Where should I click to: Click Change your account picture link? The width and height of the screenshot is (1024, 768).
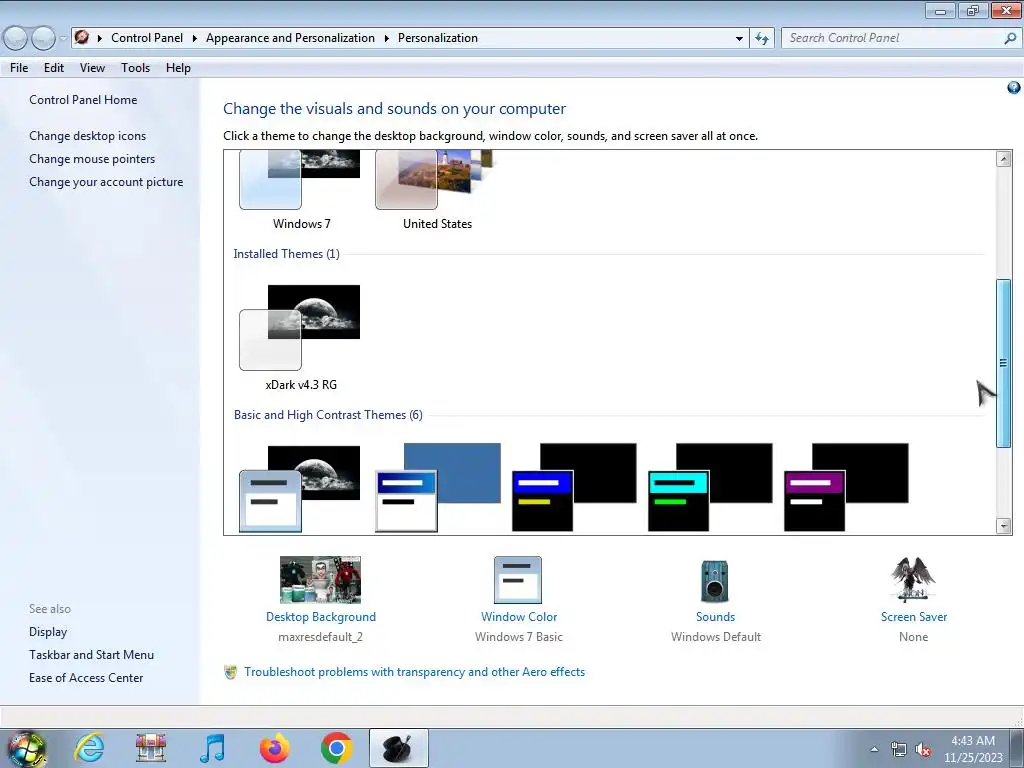tap(106, 182)
